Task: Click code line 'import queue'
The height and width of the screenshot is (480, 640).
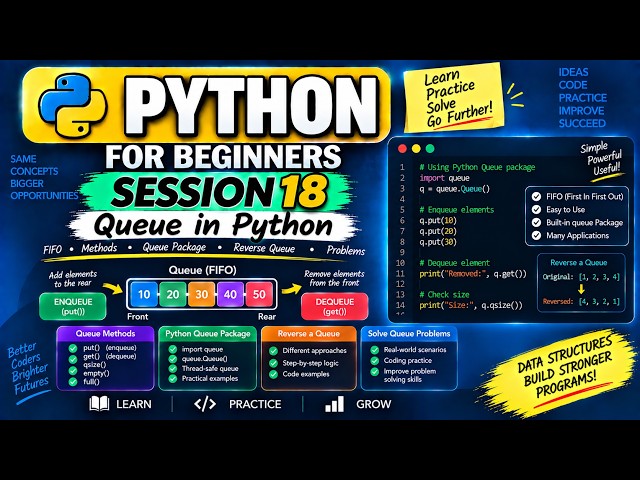Action: (444, 178)
